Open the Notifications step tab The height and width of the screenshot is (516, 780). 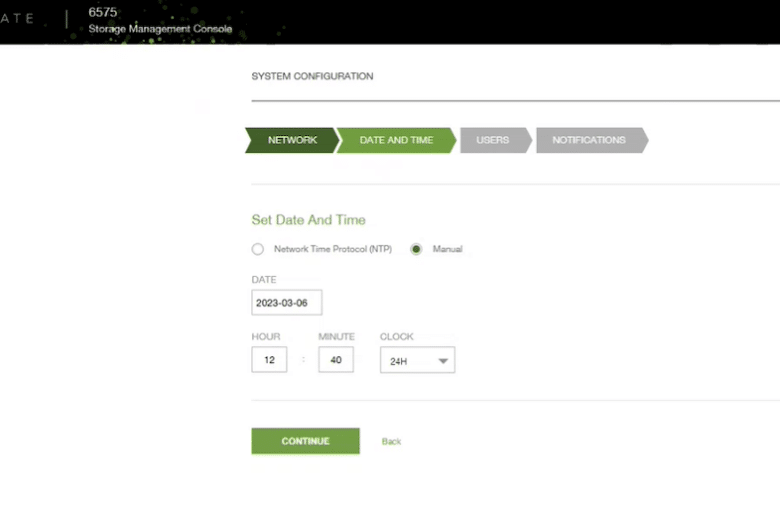(592, 140)
